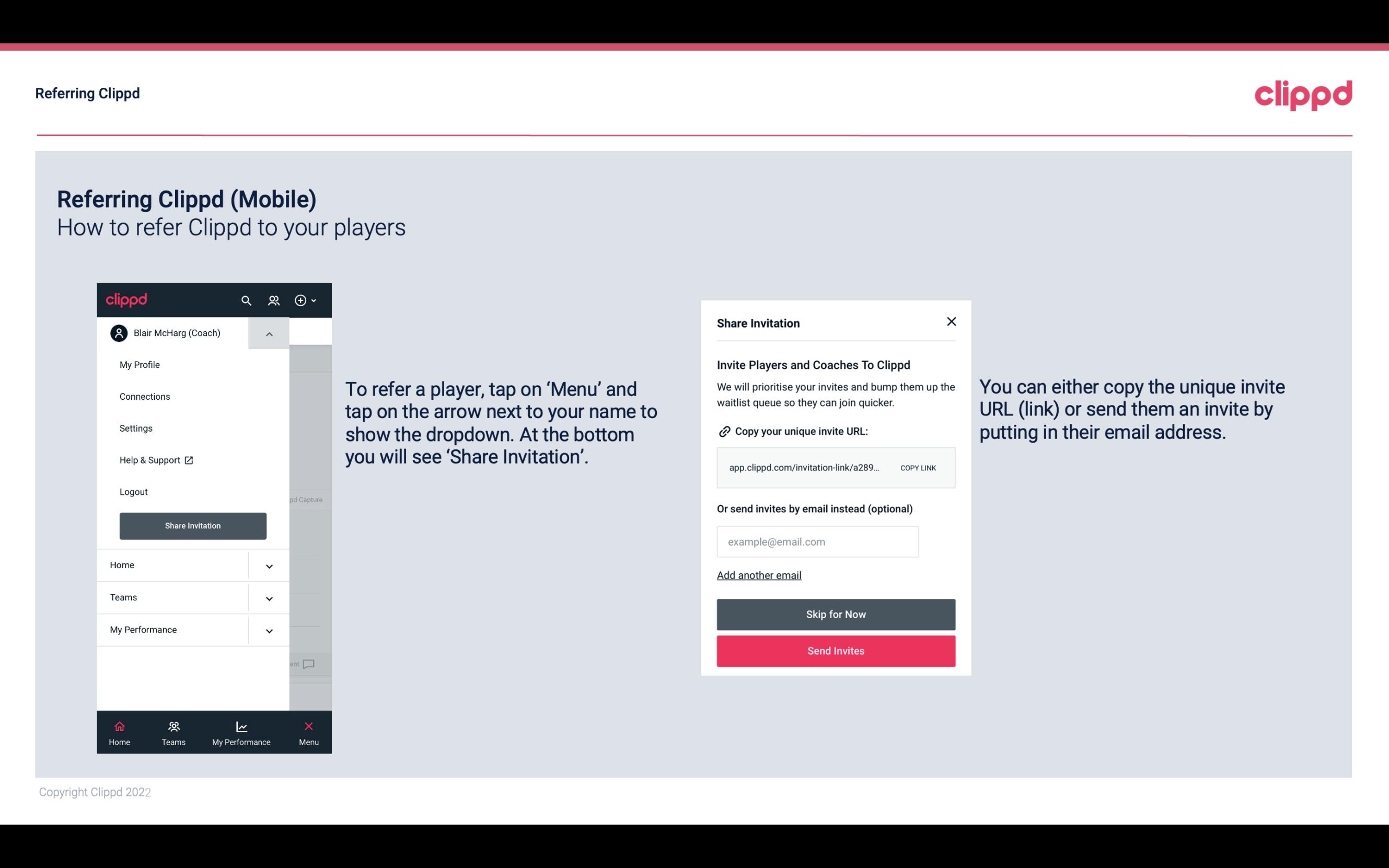Click the Clippd connections/people icon
This screenshot has height=868, width=1389.
click(274, 300)
